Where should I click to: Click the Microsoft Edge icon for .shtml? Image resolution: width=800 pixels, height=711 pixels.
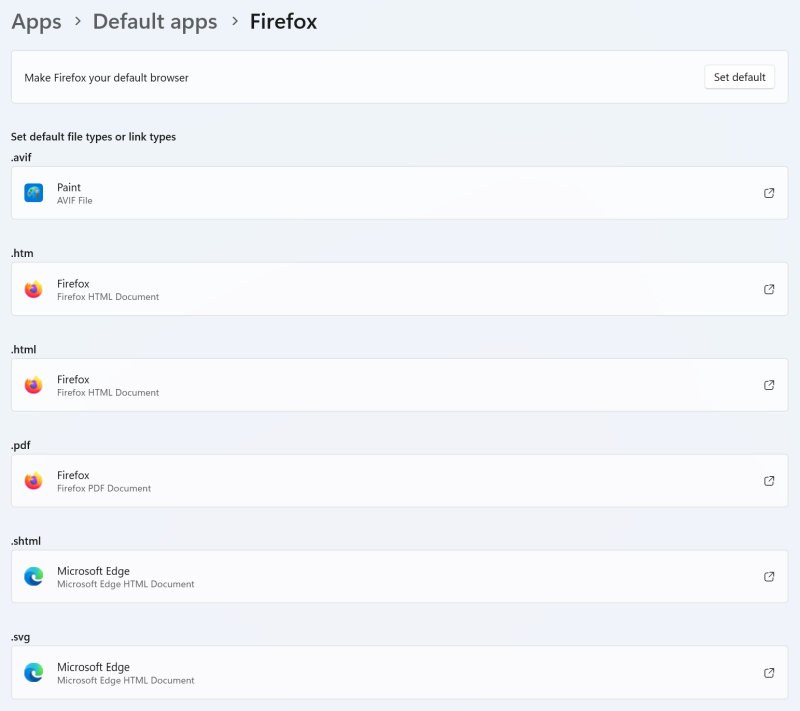[33, 577]
